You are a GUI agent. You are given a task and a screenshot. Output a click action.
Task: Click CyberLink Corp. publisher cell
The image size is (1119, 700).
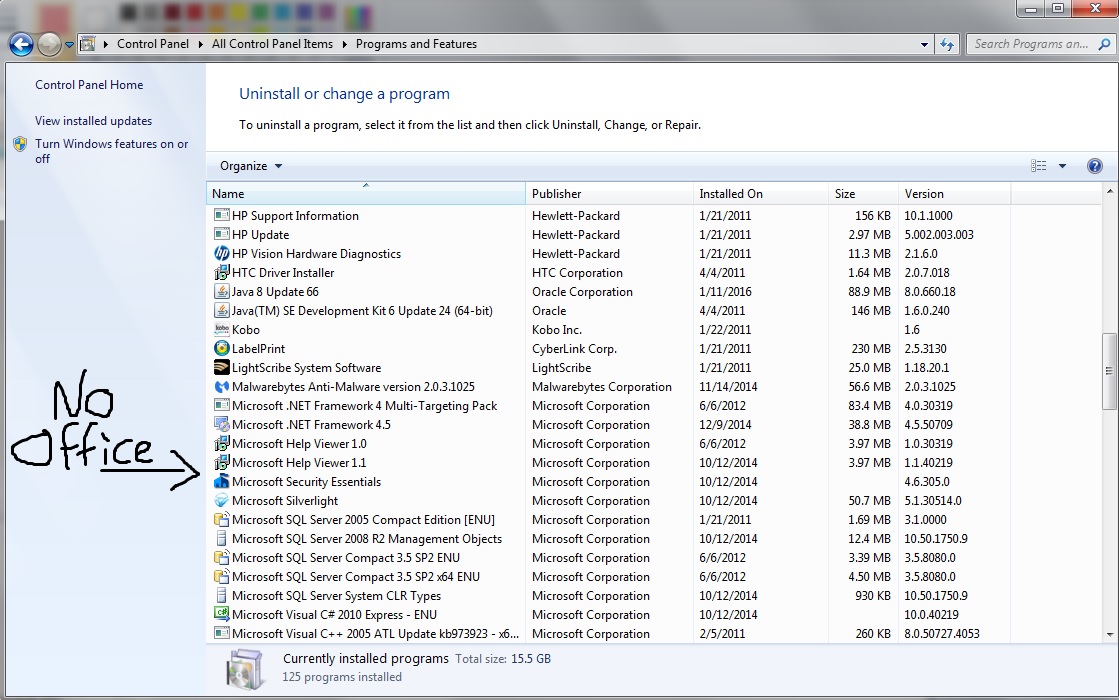point(574,349)
